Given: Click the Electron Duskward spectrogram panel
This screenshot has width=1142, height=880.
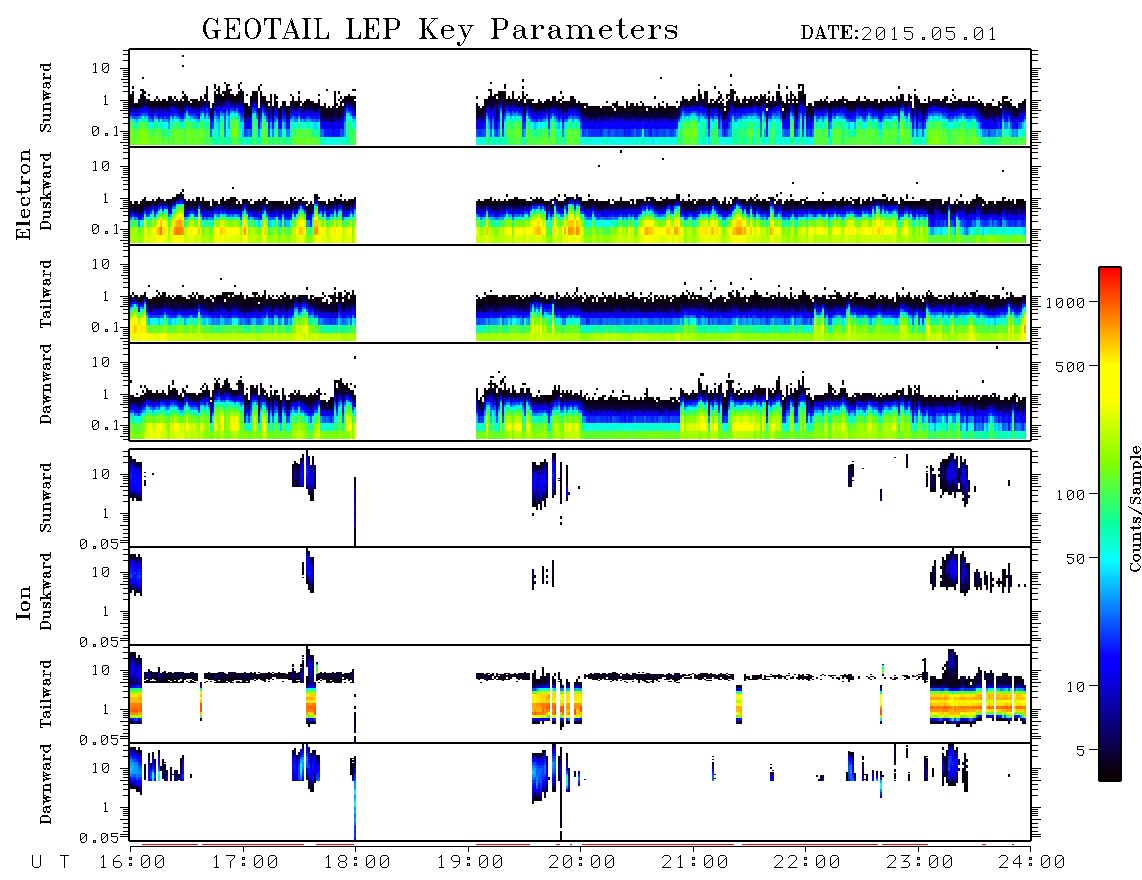Looking at the screenshot, I should pos(580,195).
